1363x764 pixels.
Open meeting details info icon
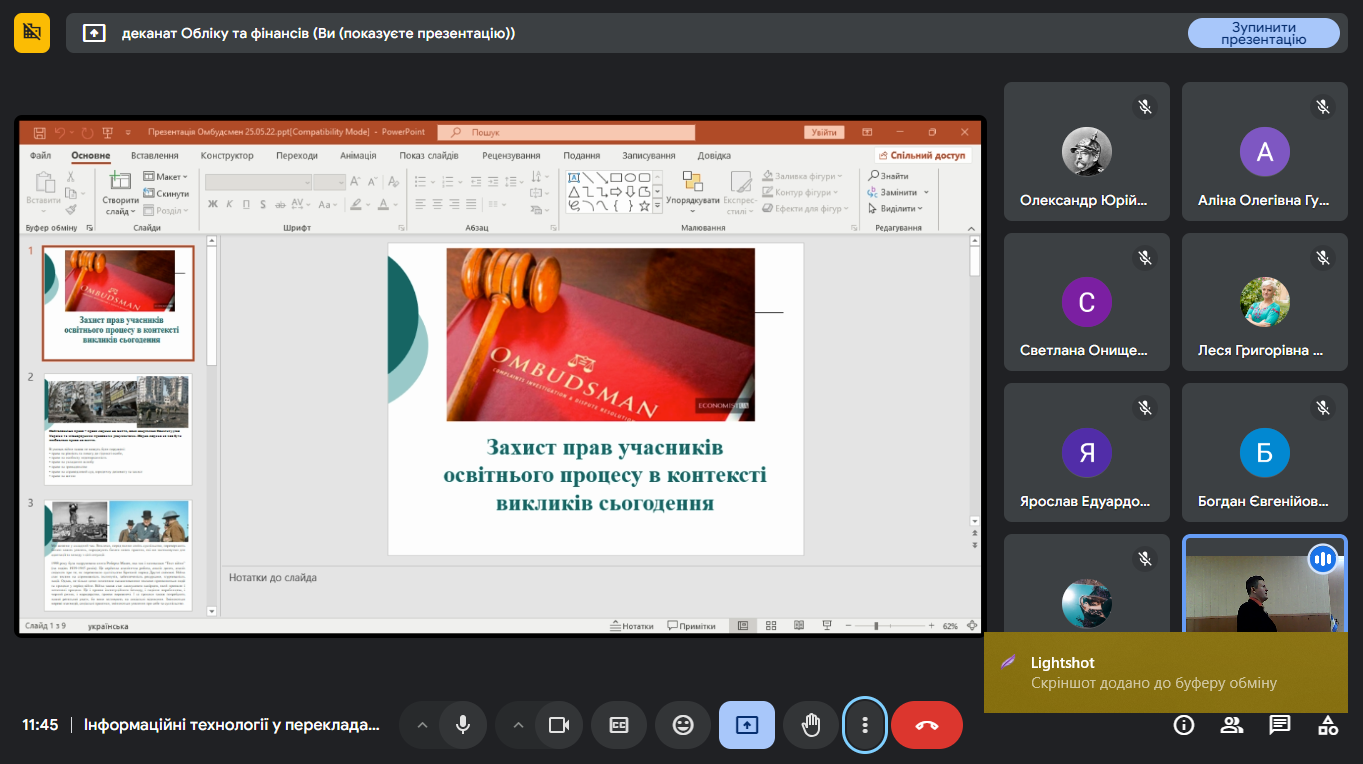click(x=1184, y=725)
